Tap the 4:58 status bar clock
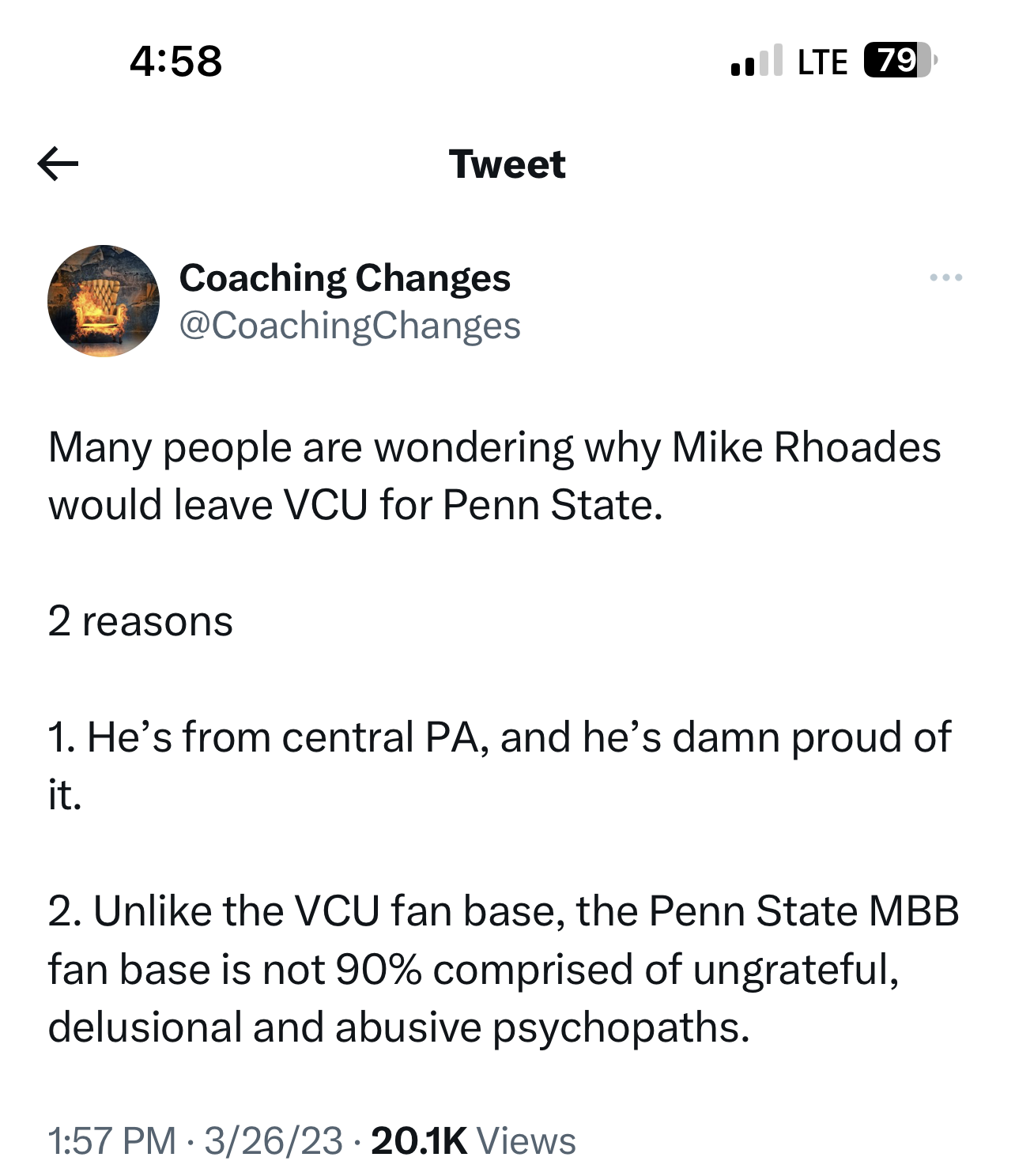Image resolution: width=1015 pixels, height=1176 pixels. [x=175, y=61]
